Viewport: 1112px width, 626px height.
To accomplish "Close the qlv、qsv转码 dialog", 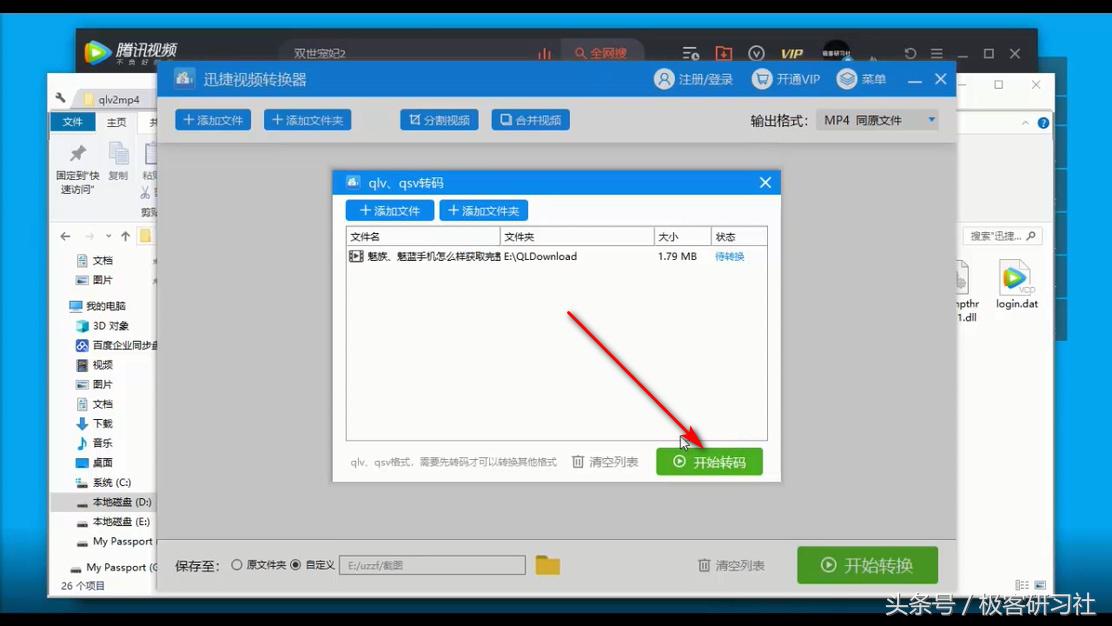I will coord(765,182).
